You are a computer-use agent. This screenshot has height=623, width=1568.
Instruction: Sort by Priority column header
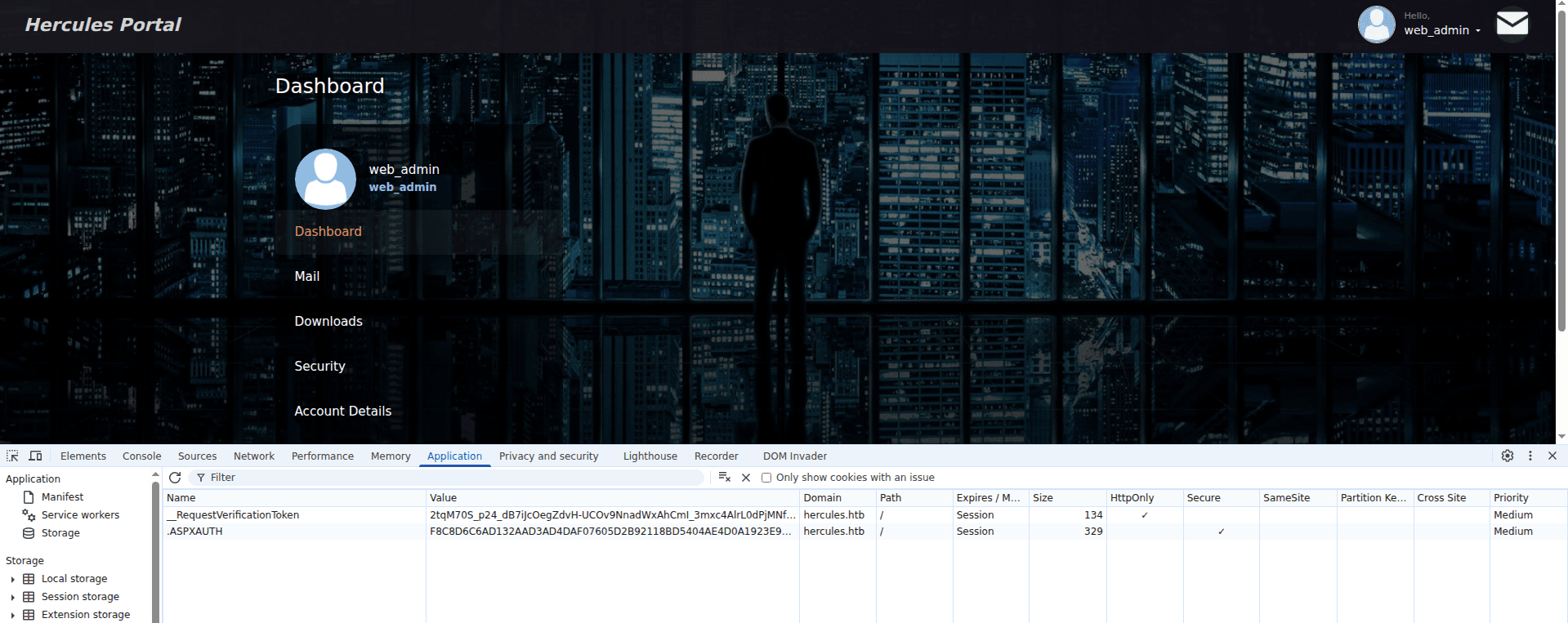(x=1528, y=498)
